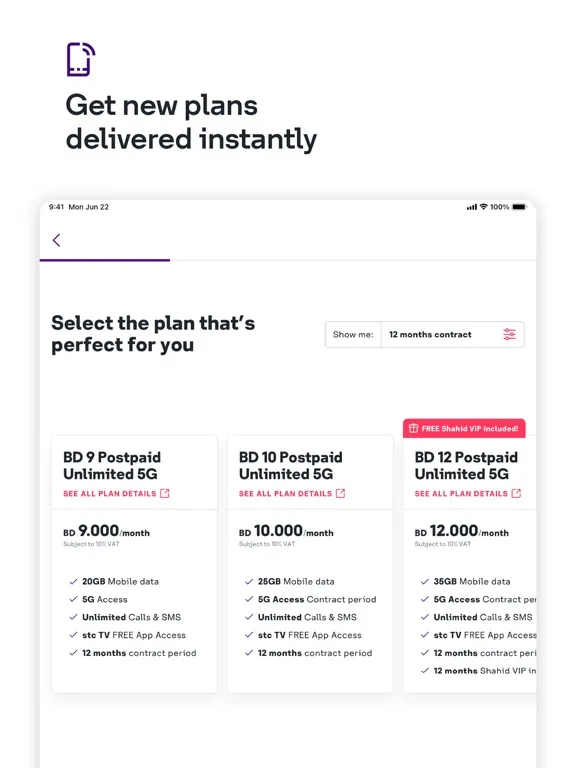Open SEE ALL PLAN DETAILS for BD 10 plan
This screenshot has height=768, width=576.
tap(286, 494)
